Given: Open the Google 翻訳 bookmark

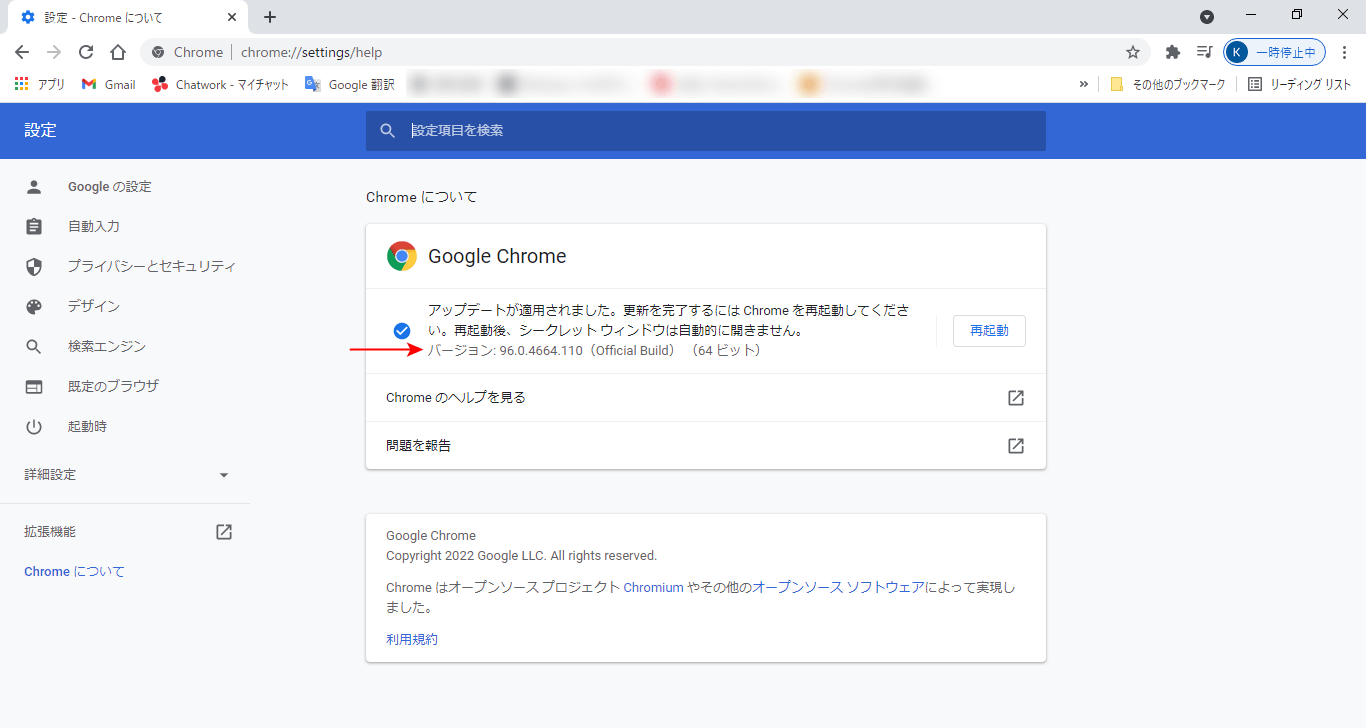Looking at the screenshot, I should [350, 84].
